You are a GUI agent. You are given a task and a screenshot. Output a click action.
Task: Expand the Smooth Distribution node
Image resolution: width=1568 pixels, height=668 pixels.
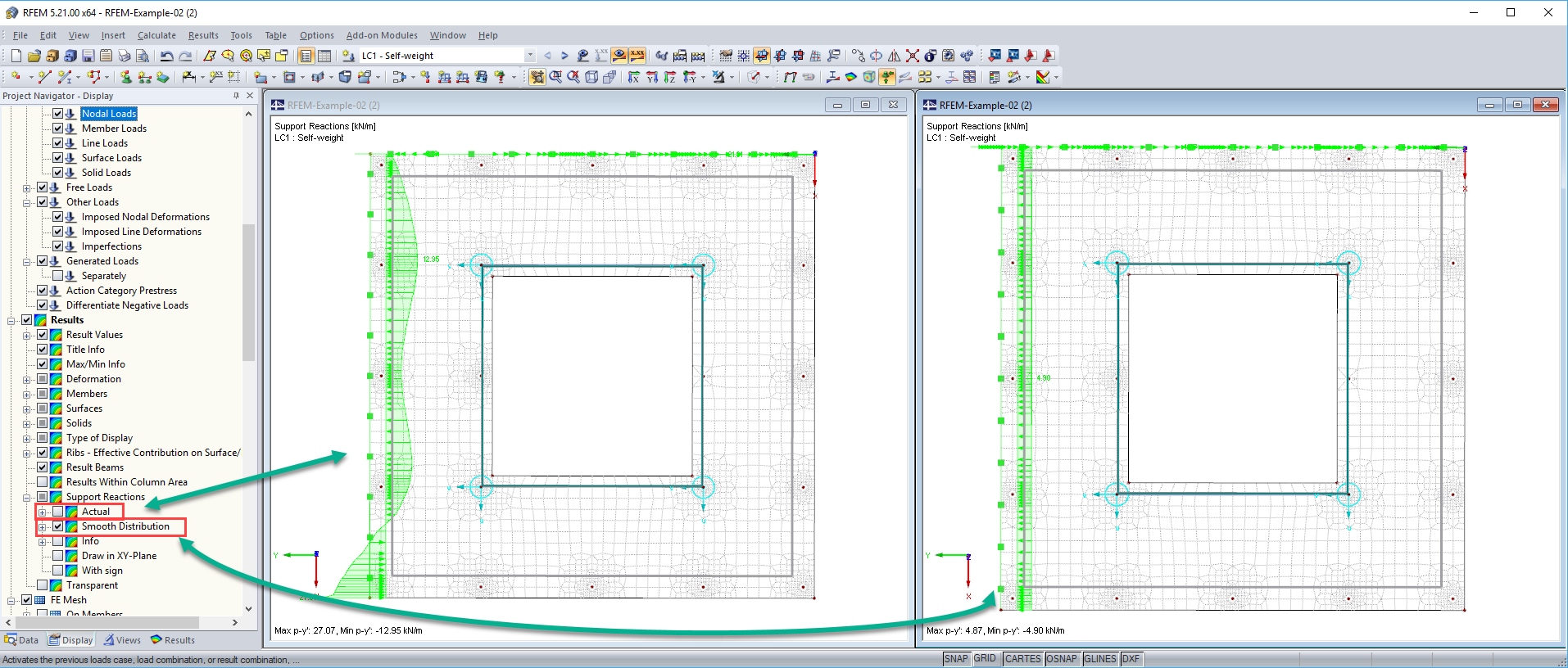42,526
